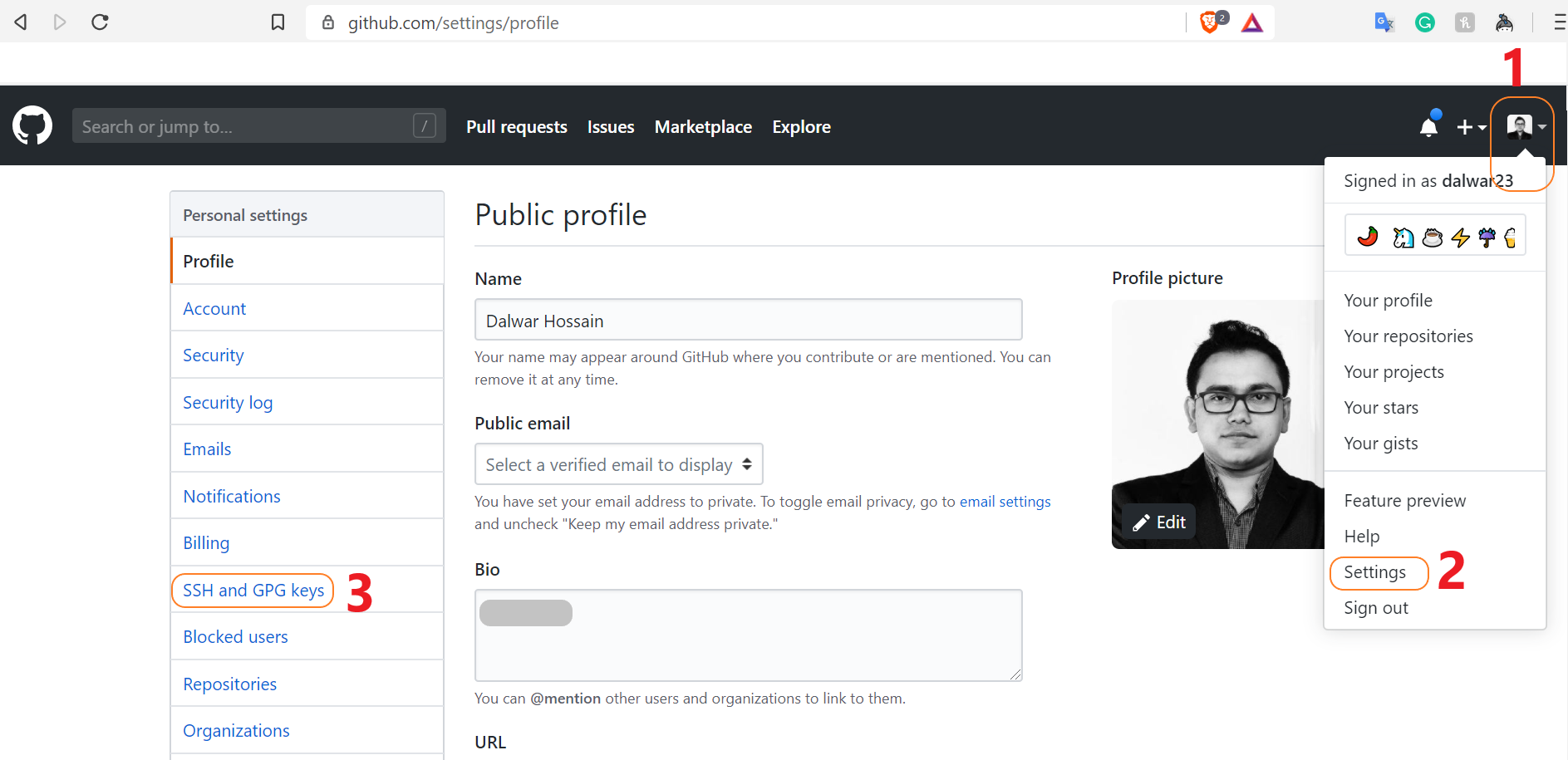Click the gray extension icon next to Grammarly

point(1465,22)
